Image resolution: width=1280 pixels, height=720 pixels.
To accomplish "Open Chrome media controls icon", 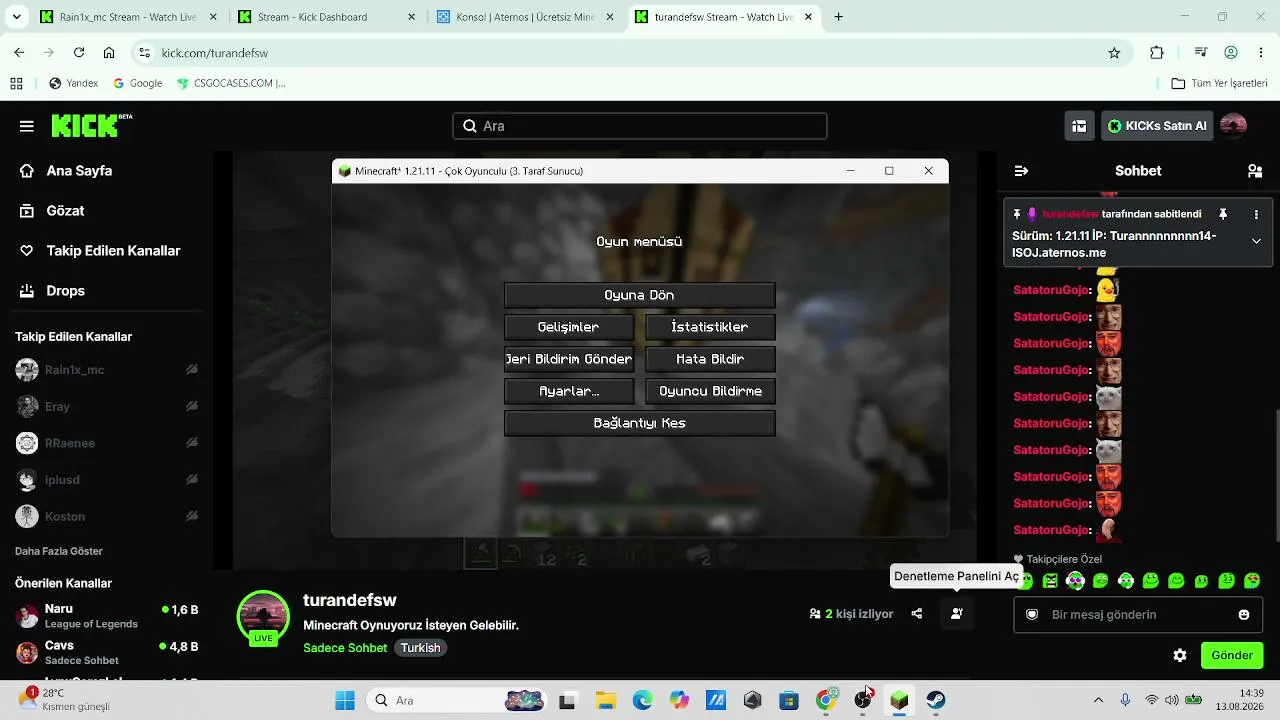I will (x=1201, y=53).
